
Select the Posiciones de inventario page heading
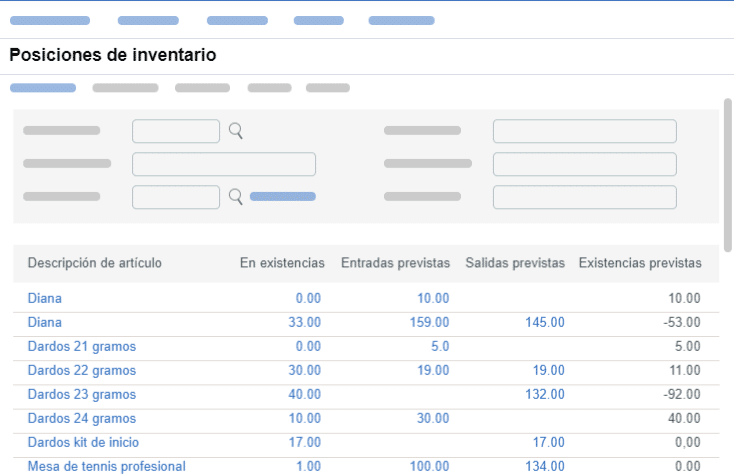113,55
